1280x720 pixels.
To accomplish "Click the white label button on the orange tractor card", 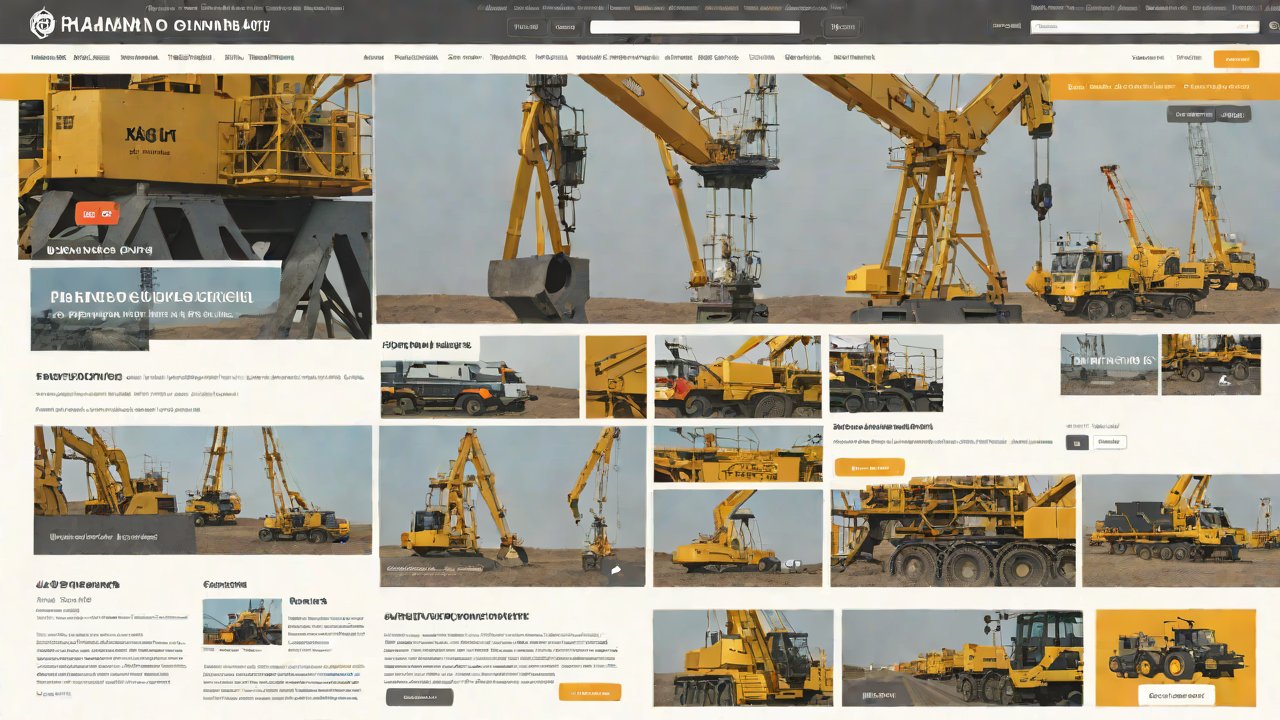I will coord(1175,695).
